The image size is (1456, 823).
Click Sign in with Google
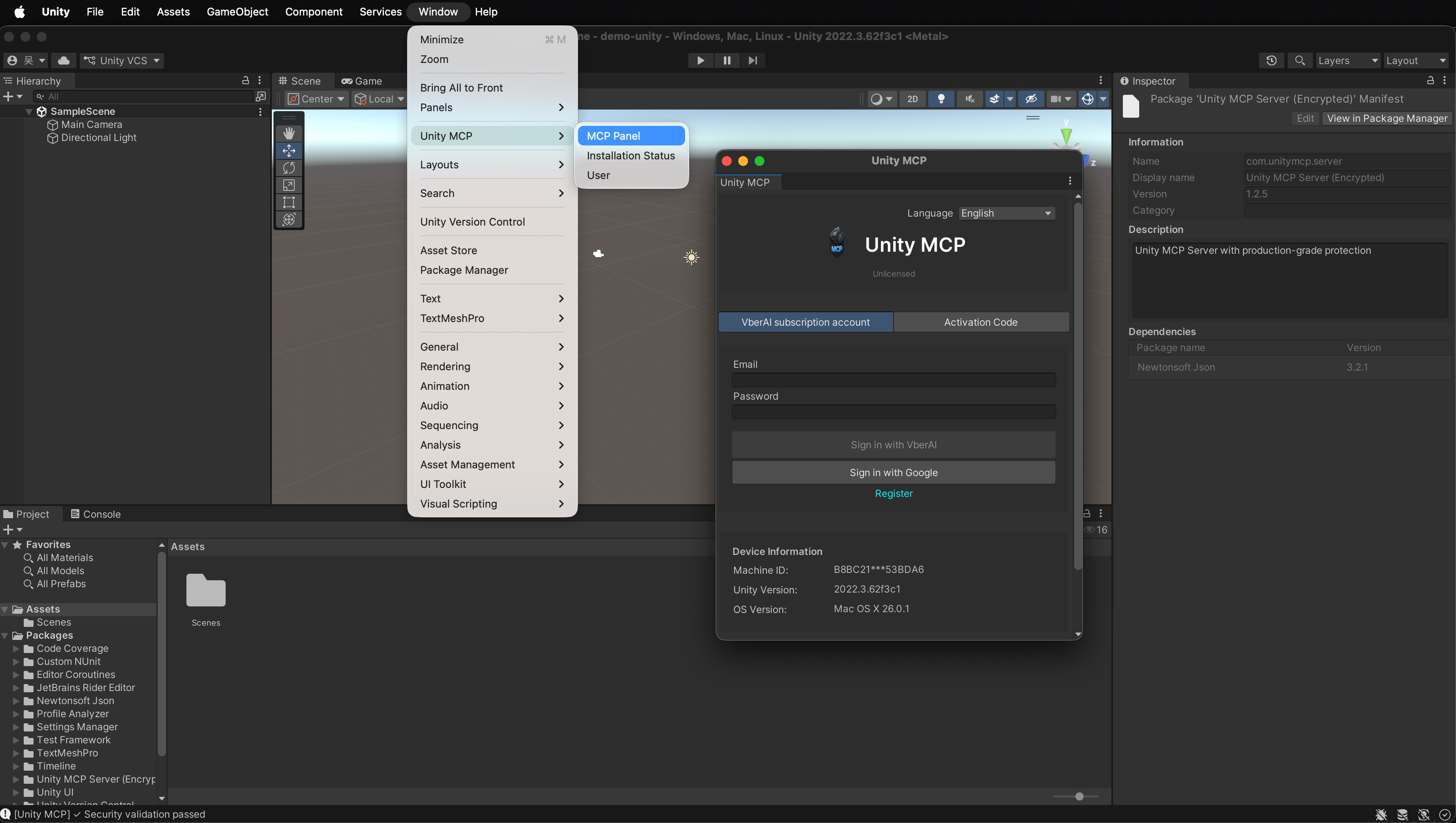pyautogui.click(x=894, y=472)
